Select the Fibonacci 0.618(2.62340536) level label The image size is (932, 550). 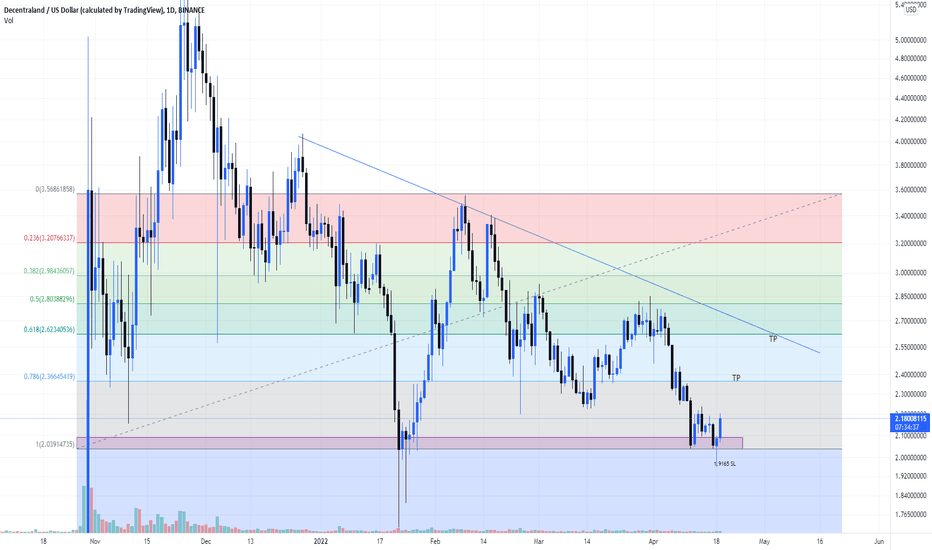pos(49,329)
